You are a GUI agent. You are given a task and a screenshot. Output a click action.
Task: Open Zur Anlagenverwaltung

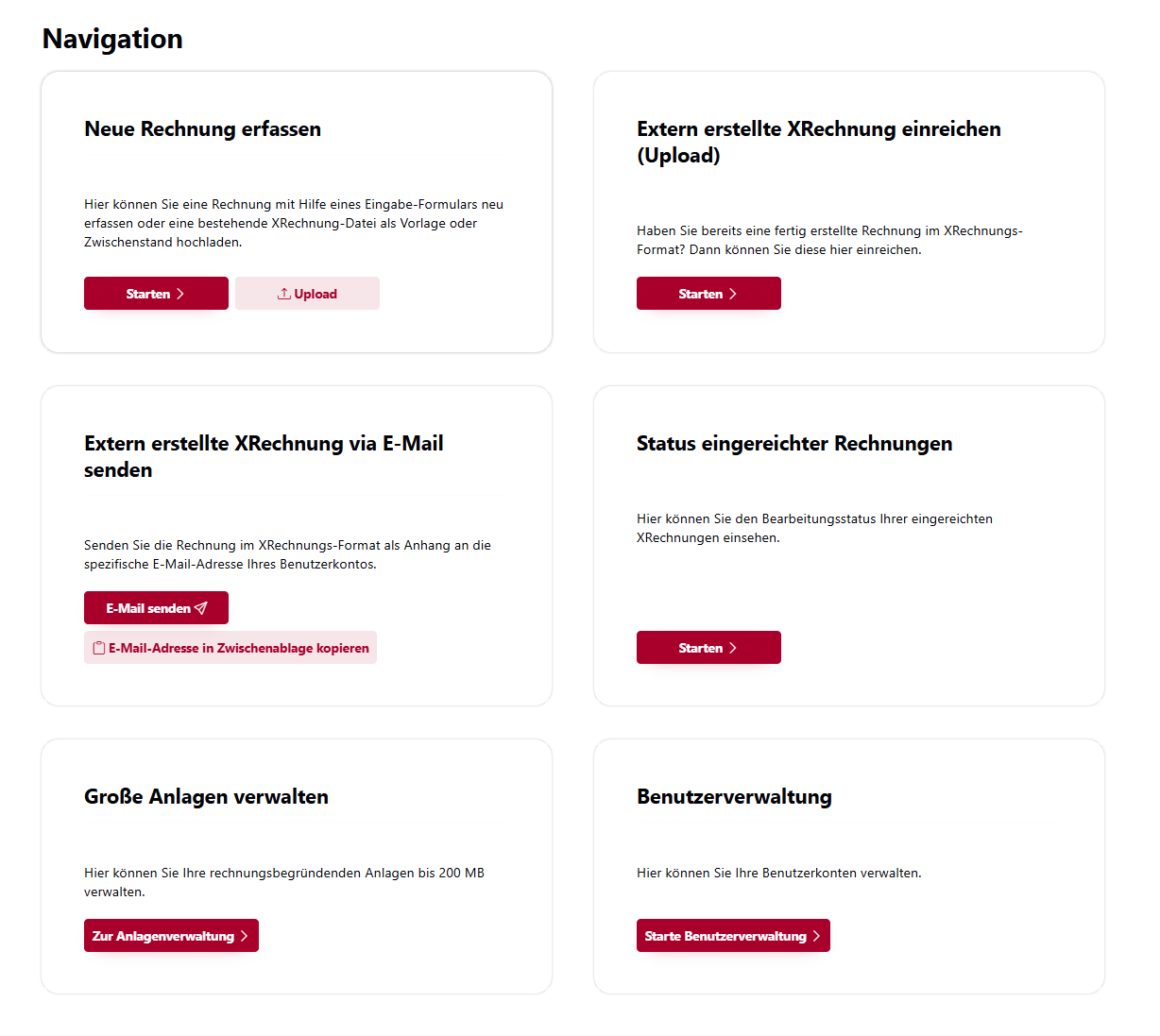(171, 936)
